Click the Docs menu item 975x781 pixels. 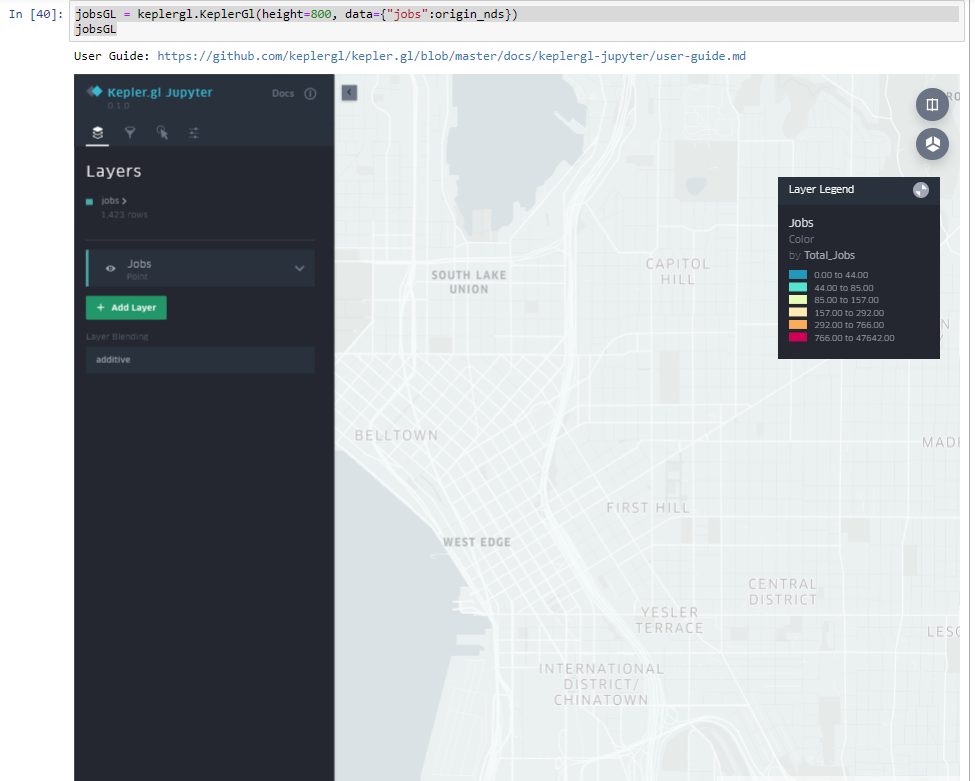pos(284,93)
